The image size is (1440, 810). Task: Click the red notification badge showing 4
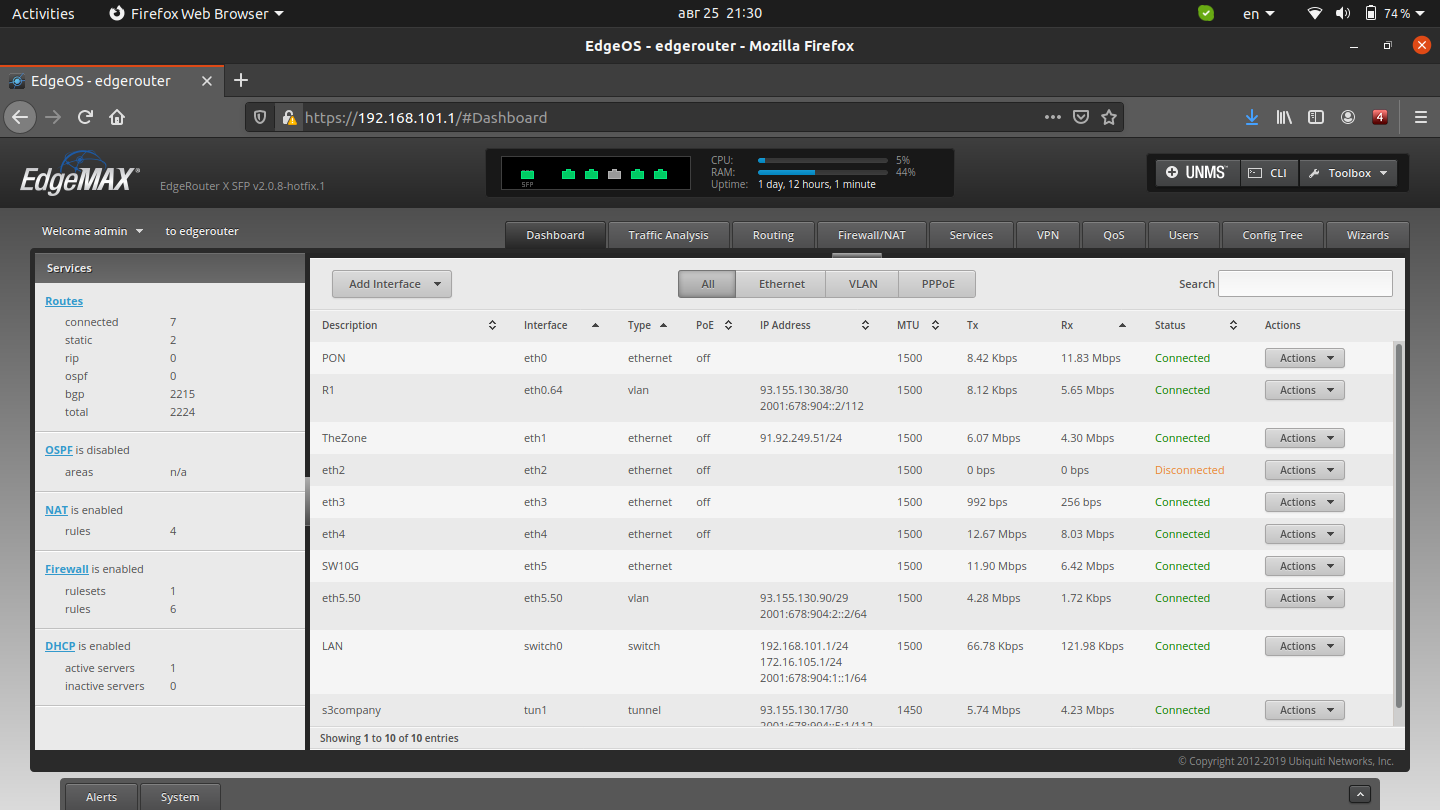click(x=1380, y=117)
